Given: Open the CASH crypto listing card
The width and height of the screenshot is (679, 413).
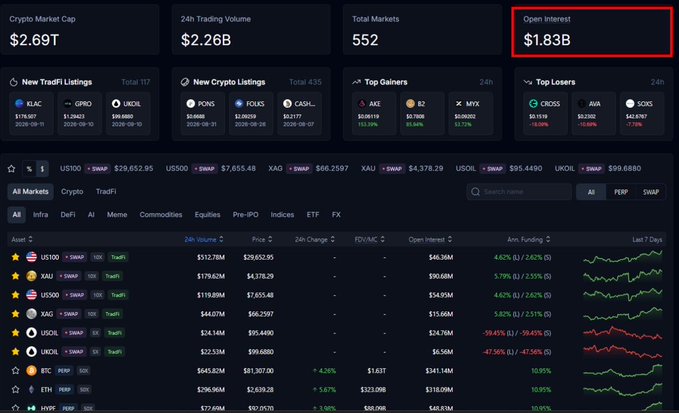Looking at the screenshot, I should (299, 113).
